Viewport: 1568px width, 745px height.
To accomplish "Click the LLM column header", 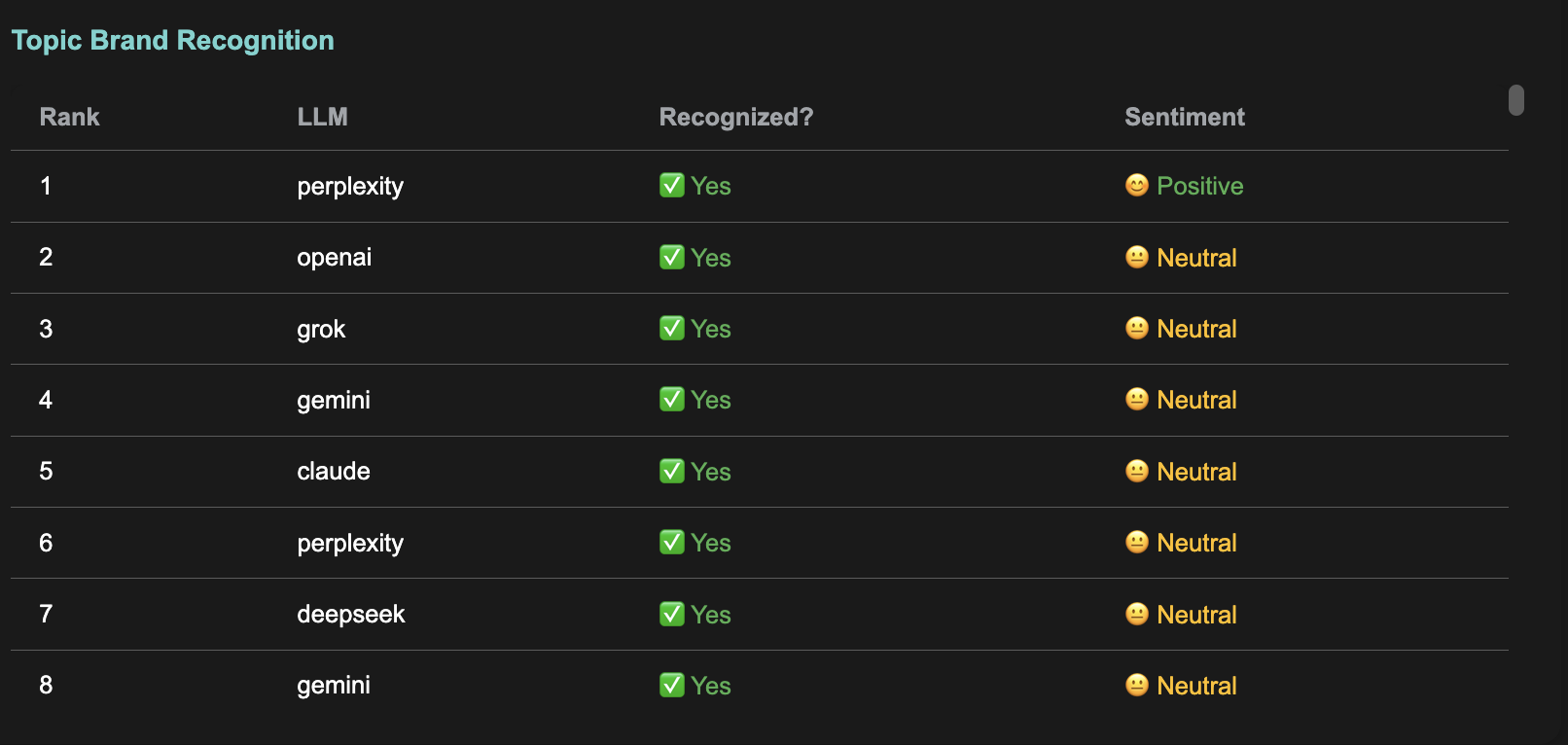I will click(x=322, y=117).
